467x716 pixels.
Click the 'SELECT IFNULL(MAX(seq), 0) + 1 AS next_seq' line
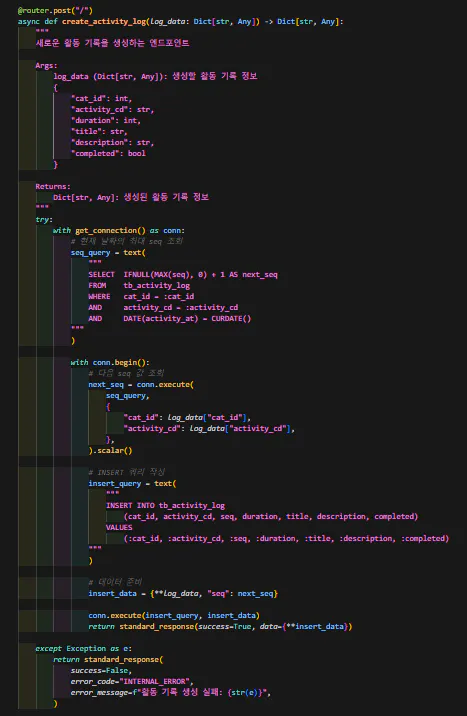click(x=183, y=274)
